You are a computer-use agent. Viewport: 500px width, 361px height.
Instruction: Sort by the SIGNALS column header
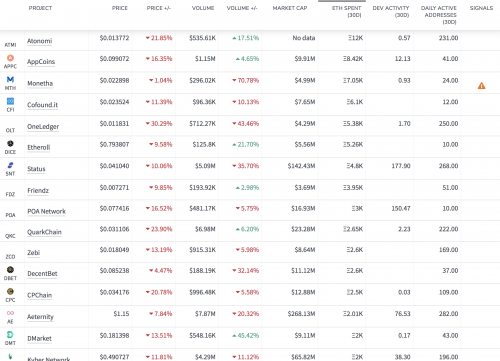tap(481, 8)
